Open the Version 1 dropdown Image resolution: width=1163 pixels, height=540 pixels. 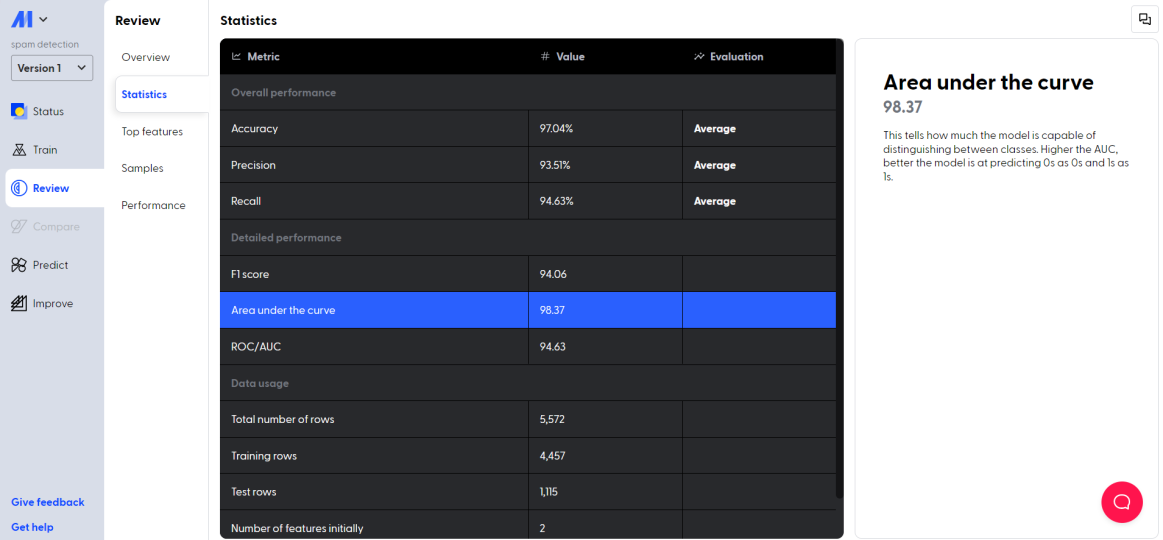[x=52, y=68]
